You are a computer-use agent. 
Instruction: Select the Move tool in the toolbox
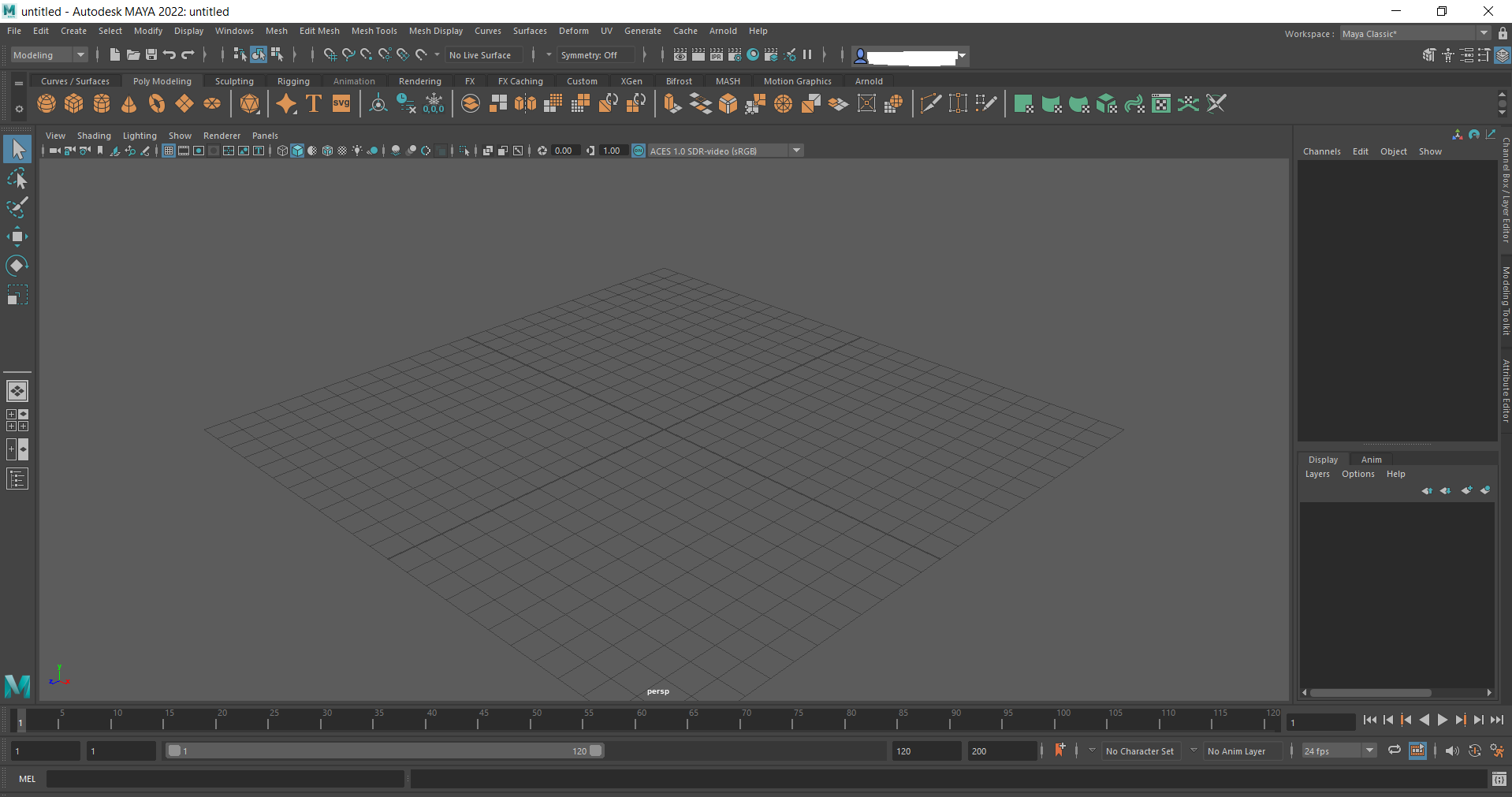point(17,236)
